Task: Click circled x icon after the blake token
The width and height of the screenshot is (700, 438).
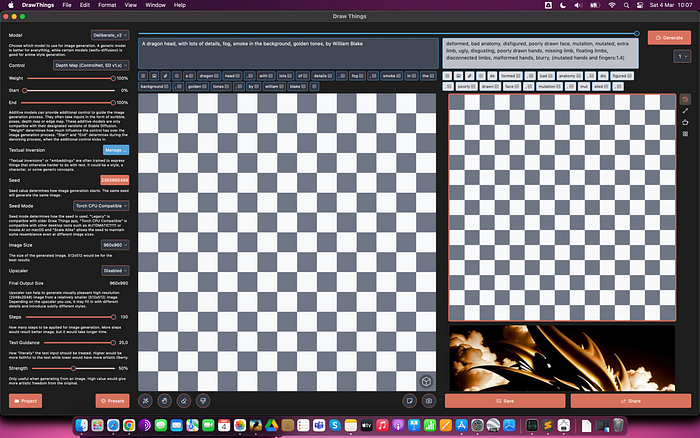Action: (314, 87)
